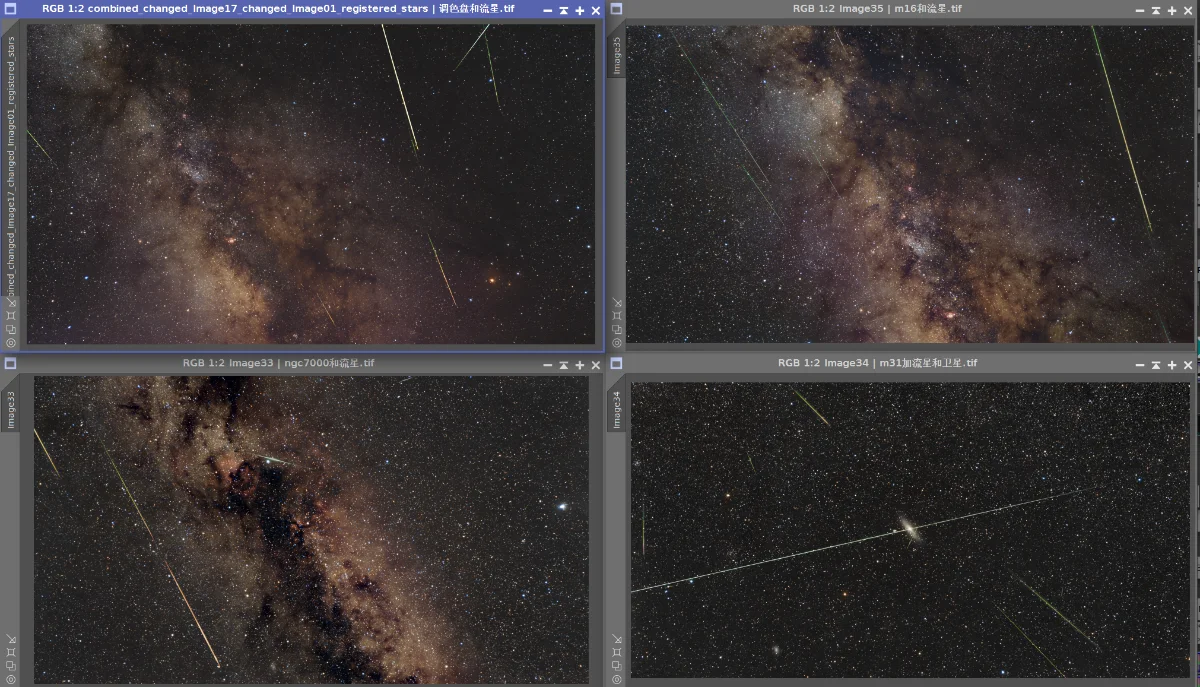The width and height of the screenshot is (1200, 687).
Task: Click square-frame icon in Image35 window sidebar
Action: [617, 315]
